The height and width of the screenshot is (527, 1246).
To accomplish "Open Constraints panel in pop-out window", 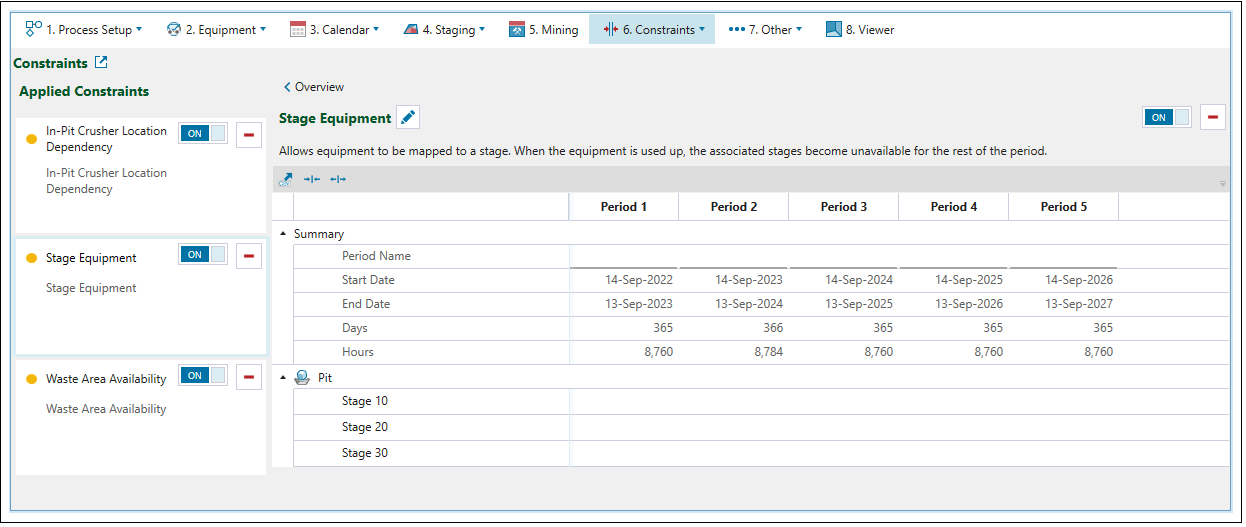I will (101, 63).
